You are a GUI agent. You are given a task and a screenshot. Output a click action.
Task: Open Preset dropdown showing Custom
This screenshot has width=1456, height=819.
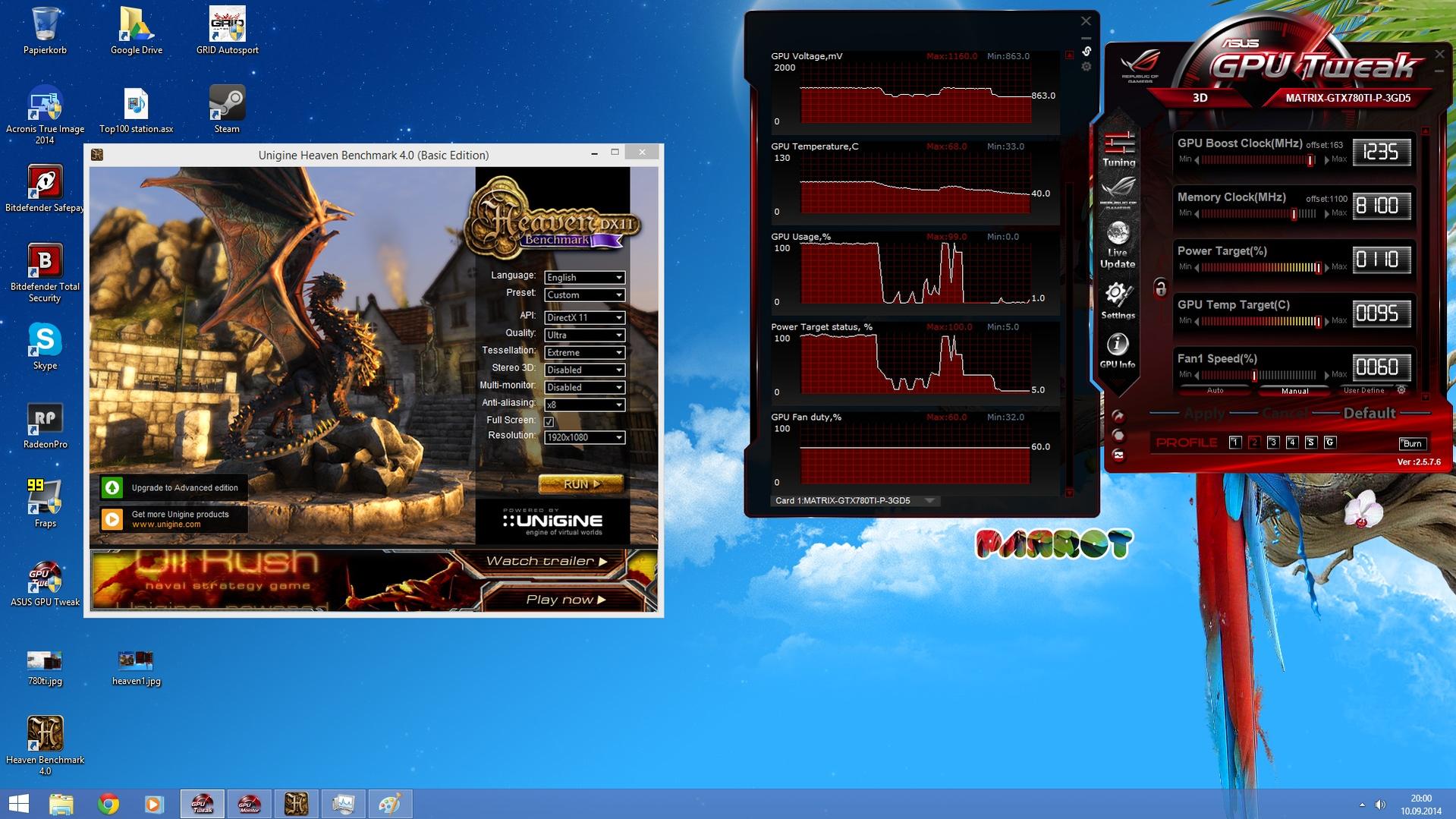[584, 295]
